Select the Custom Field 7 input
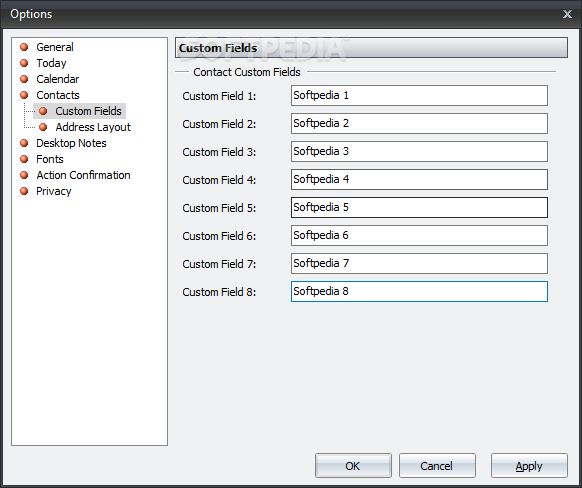This screenshot has height=488, width=582. pyautogui.click(x=419, y=263)
